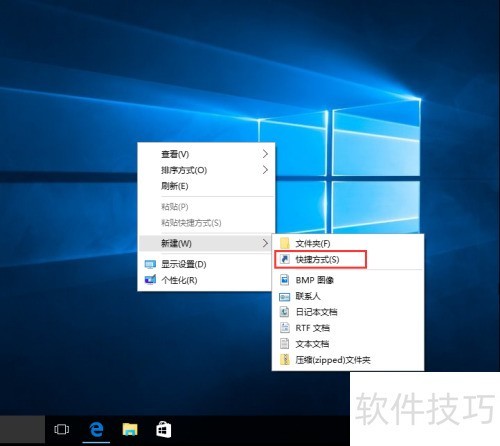Expand the 查看(V) submenu arrow

[265, 154]
